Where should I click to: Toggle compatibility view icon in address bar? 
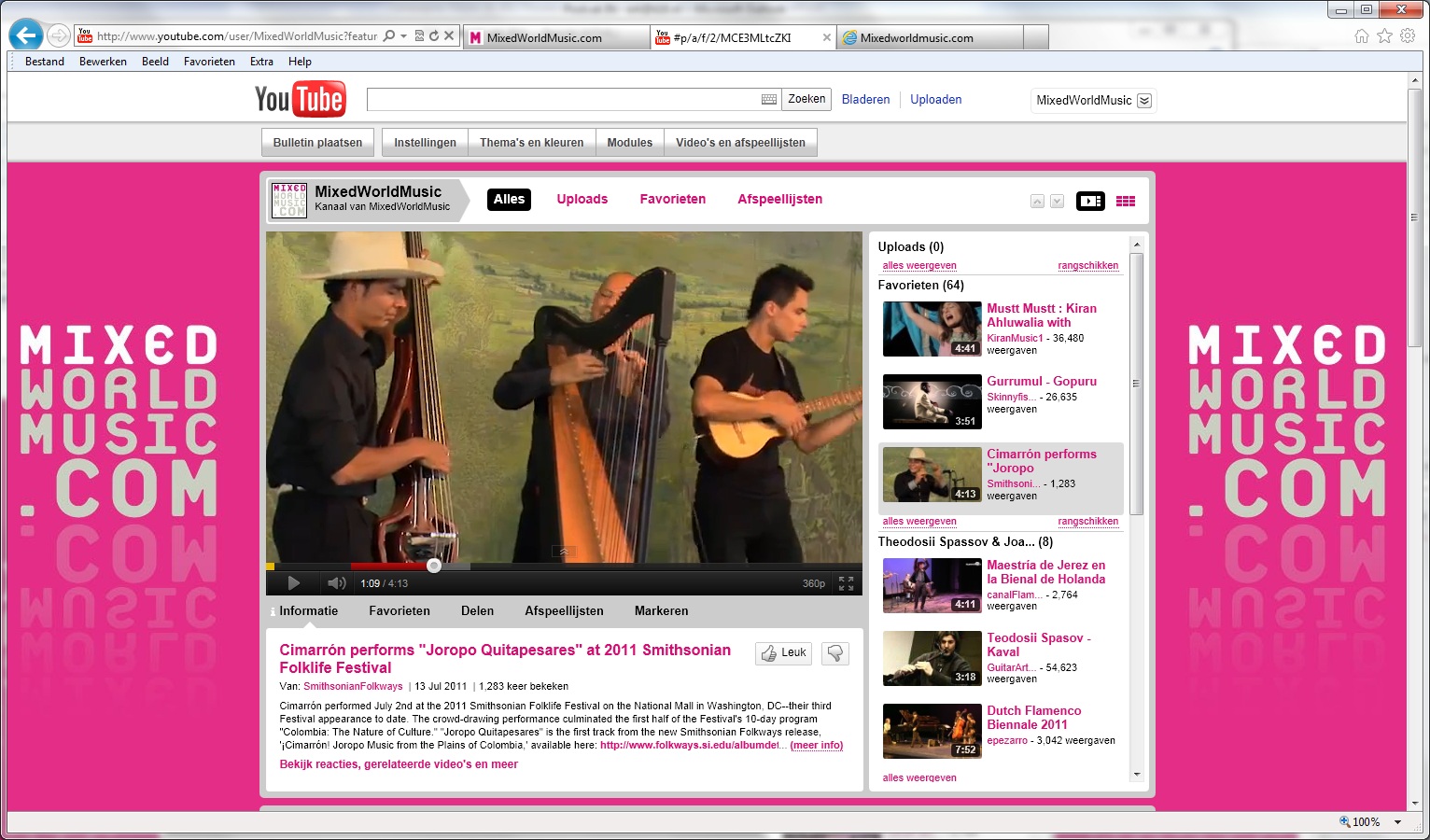coord(419,36)
